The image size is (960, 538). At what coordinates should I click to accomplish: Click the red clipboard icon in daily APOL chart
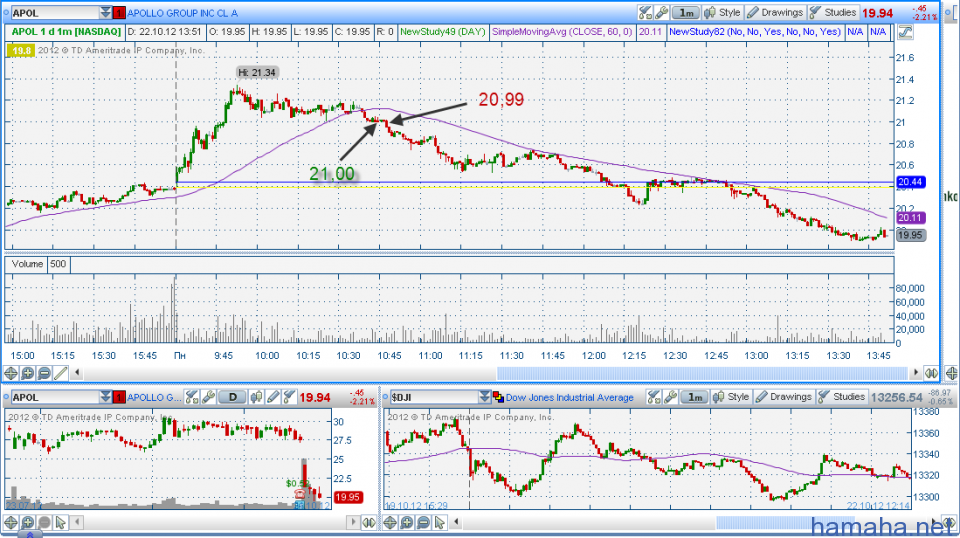[119, 397]
